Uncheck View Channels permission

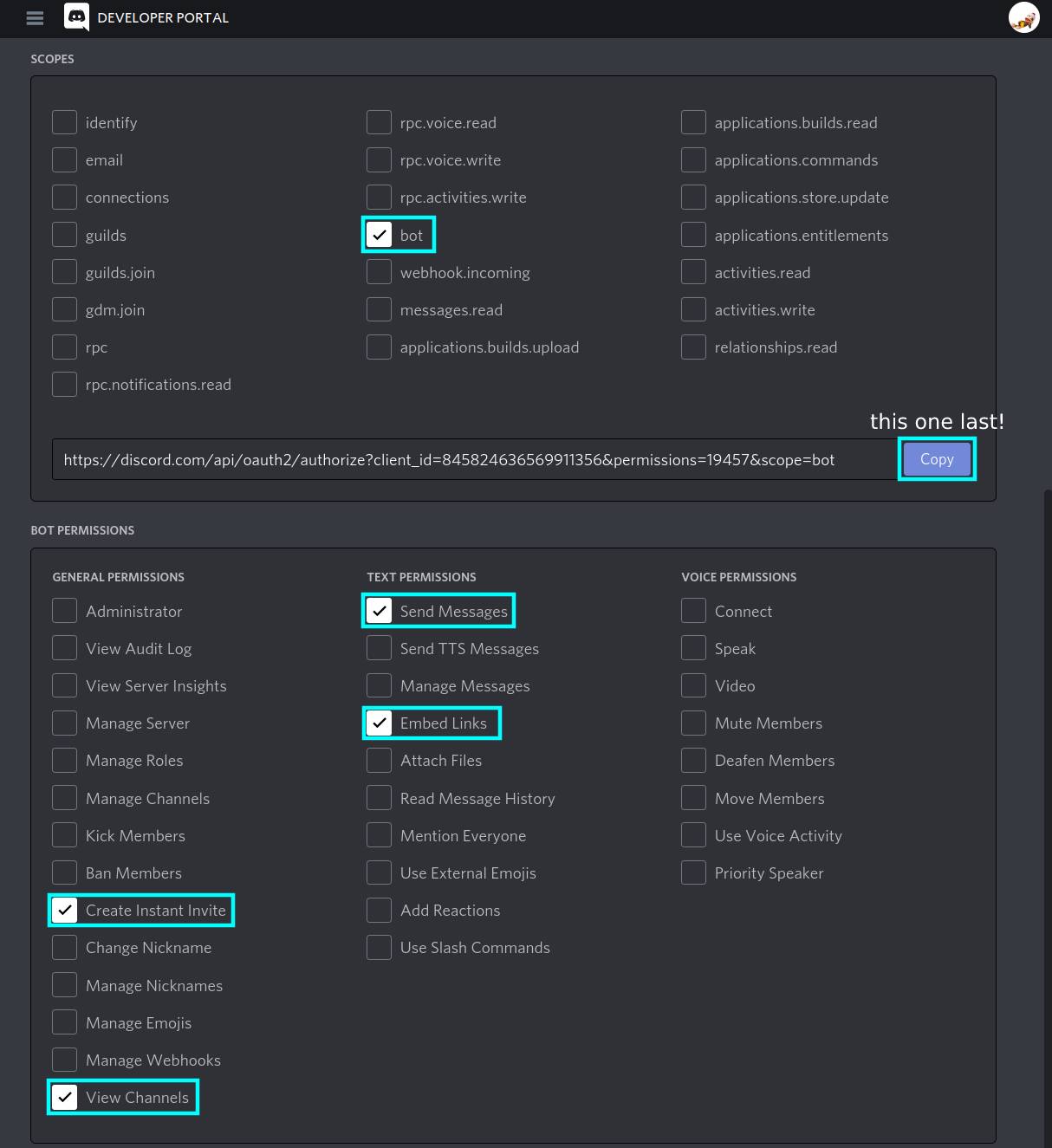click(64, 1097)
